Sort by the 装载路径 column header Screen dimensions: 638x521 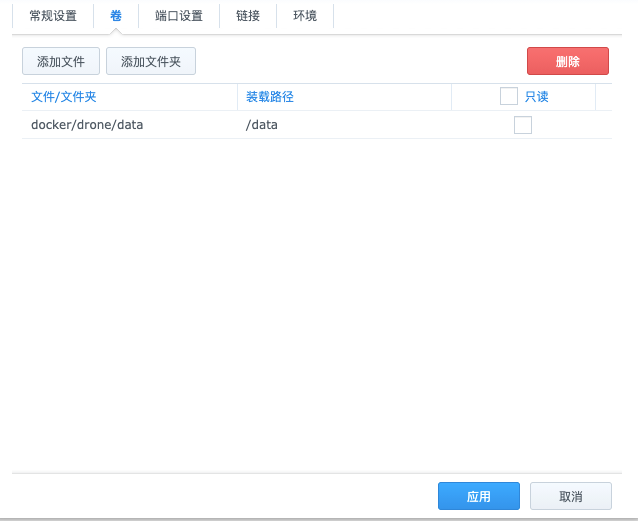tap(270, 97)
